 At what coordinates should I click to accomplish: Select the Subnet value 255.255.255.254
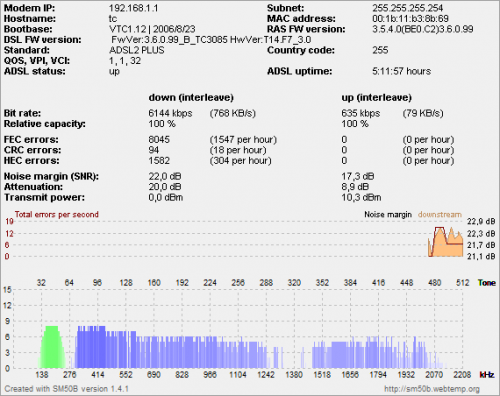coord(407,8)
